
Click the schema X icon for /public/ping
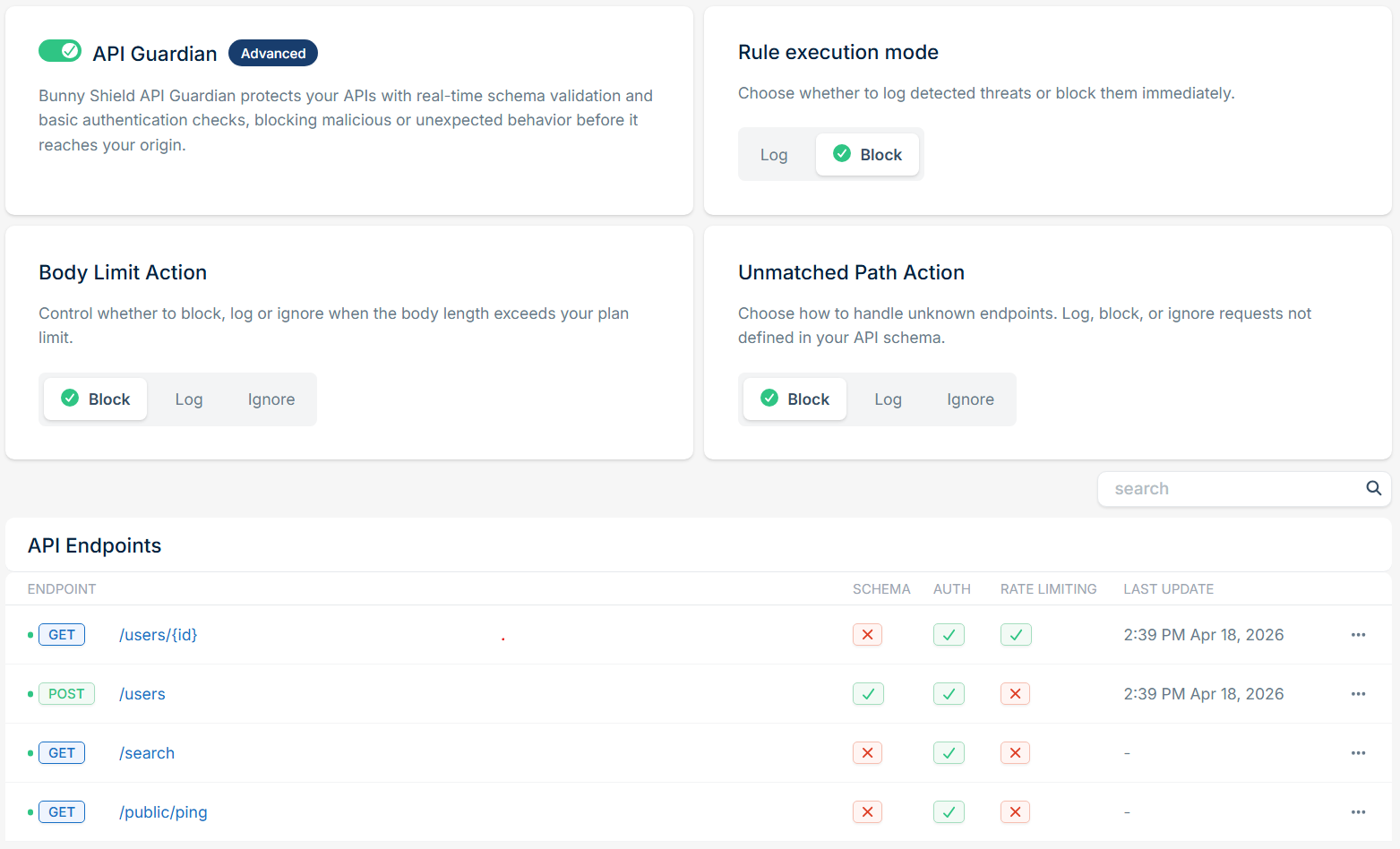click(867, 812)
